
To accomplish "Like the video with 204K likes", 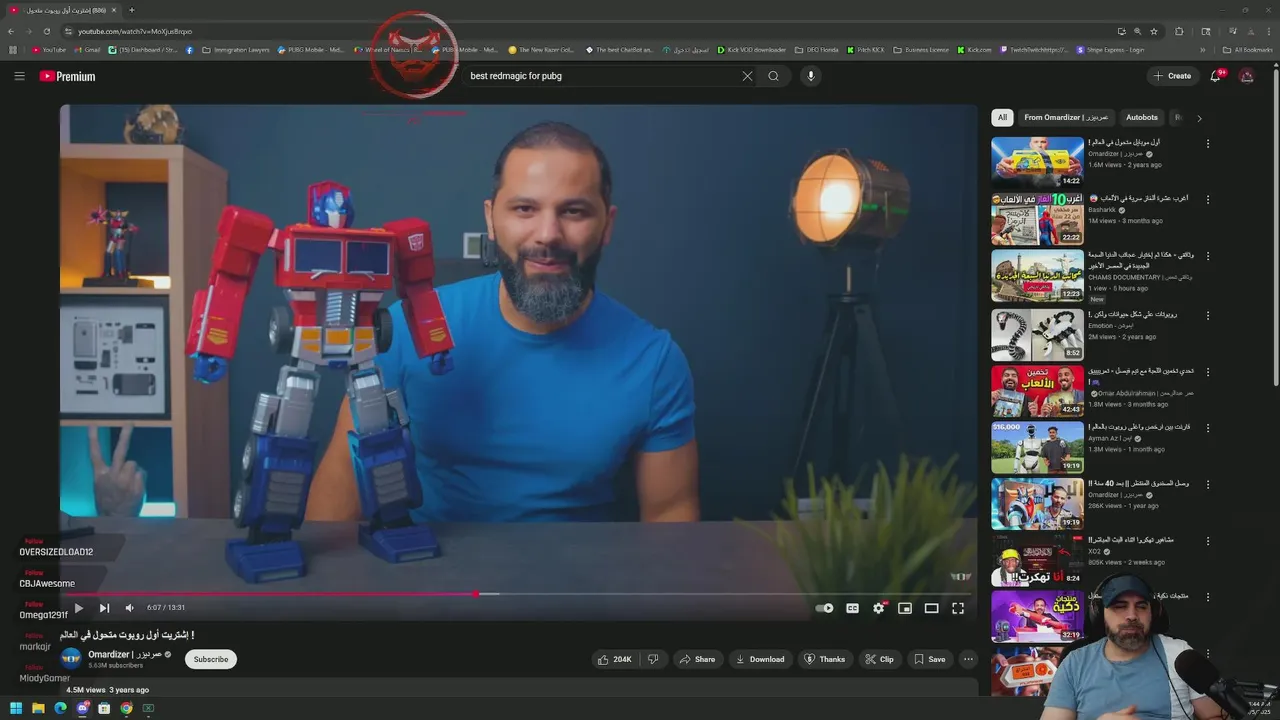I will 614,659.
